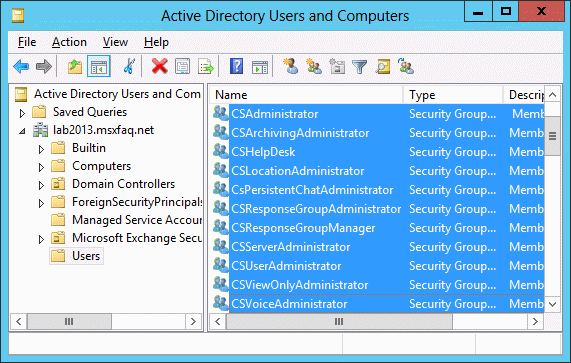The width and height of the screenshot is (571, 363).
Task: Toggle the Show/Hide Console Tree icon
Action: point(99,67)
